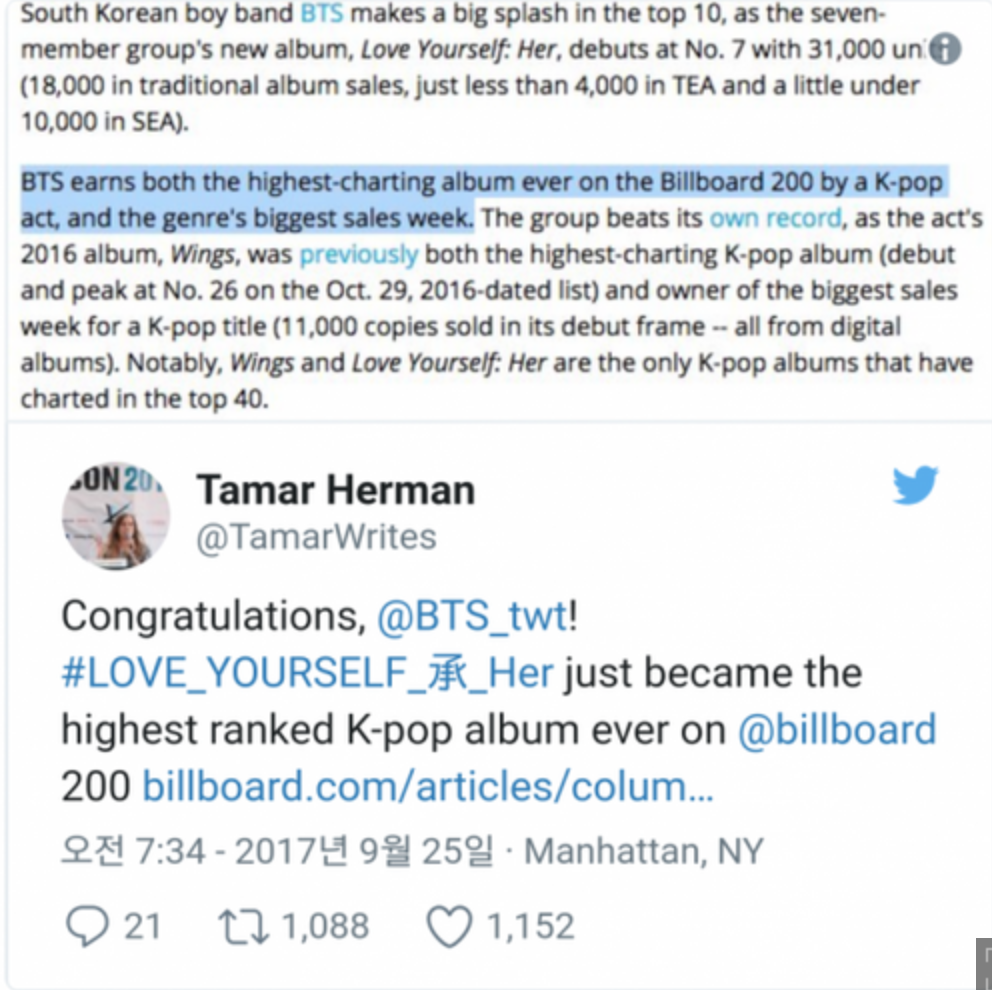
Task: Click the reply speech bubble icon
Action: (x=87, y=926)
